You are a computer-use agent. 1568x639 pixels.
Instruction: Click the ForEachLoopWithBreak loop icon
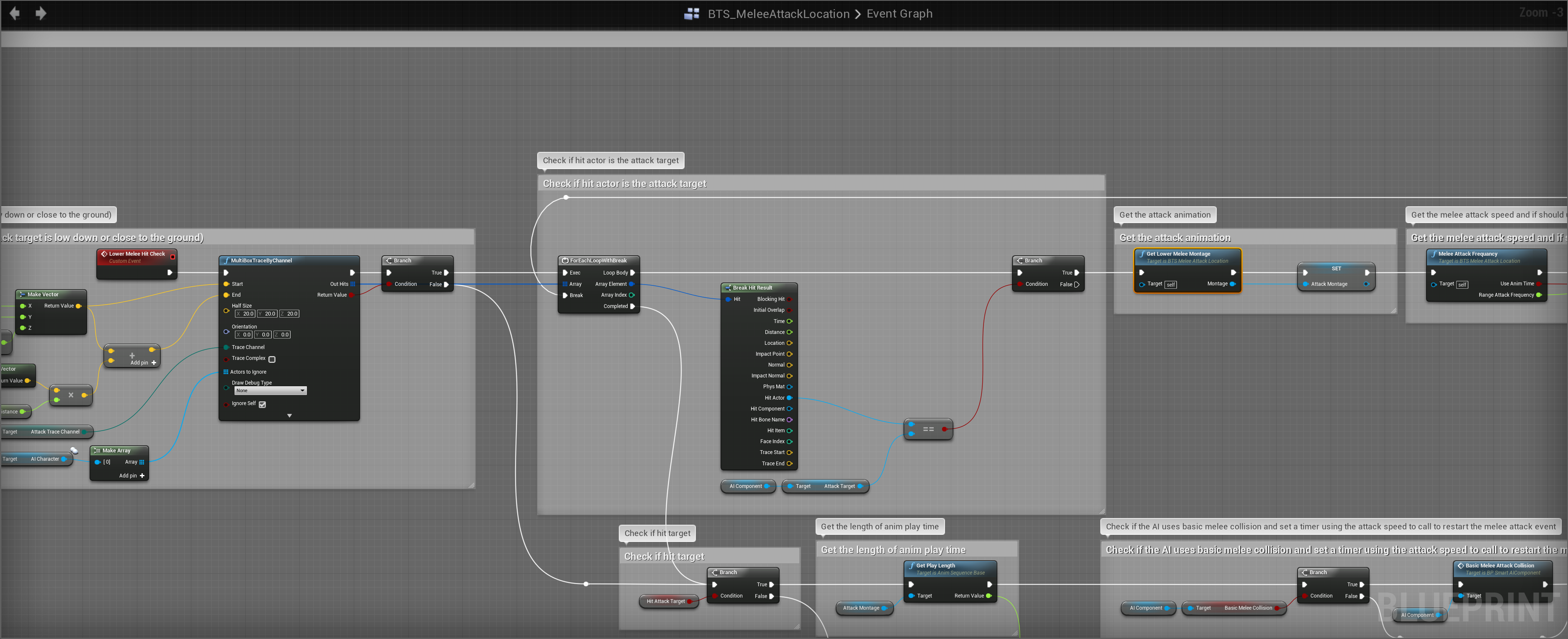pos(565,260)
